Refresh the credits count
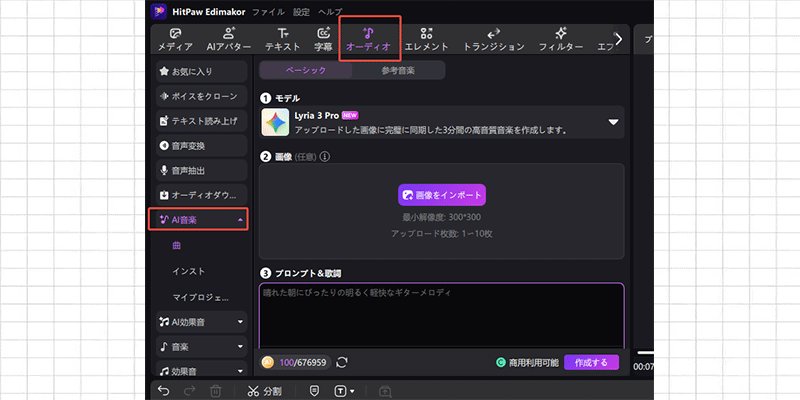The width and height of the screenshot is (800, 400). pyautogui.click(x=342, y=362)
